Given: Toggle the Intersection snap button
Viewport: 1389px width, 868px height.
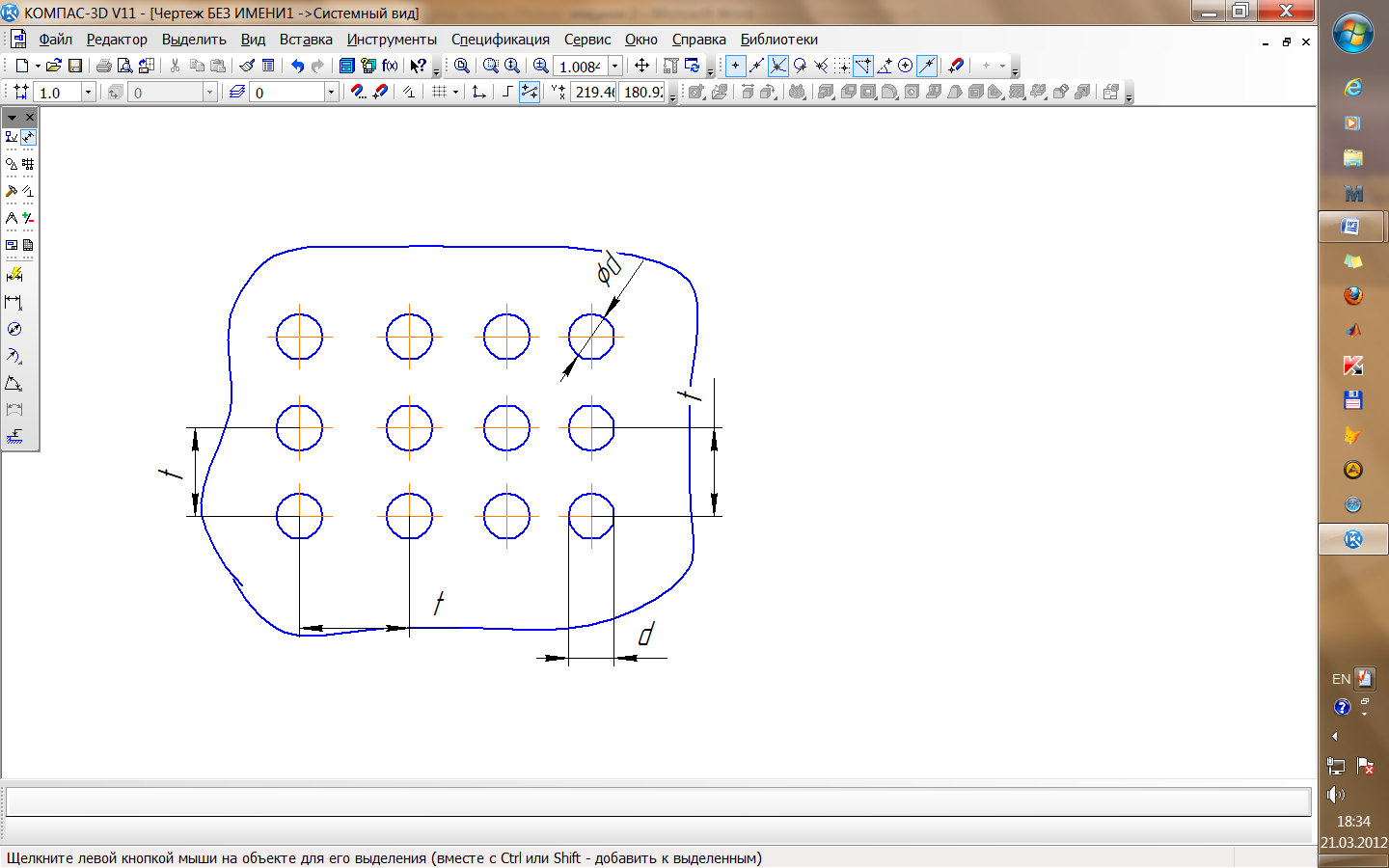Looking at the screenshot, I should point(777,66).
